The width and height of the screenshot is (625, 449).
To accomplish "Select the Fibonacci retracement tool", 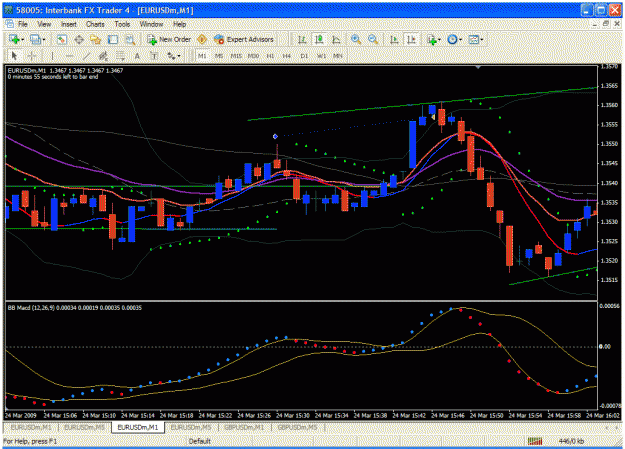I will pos(120,56).
